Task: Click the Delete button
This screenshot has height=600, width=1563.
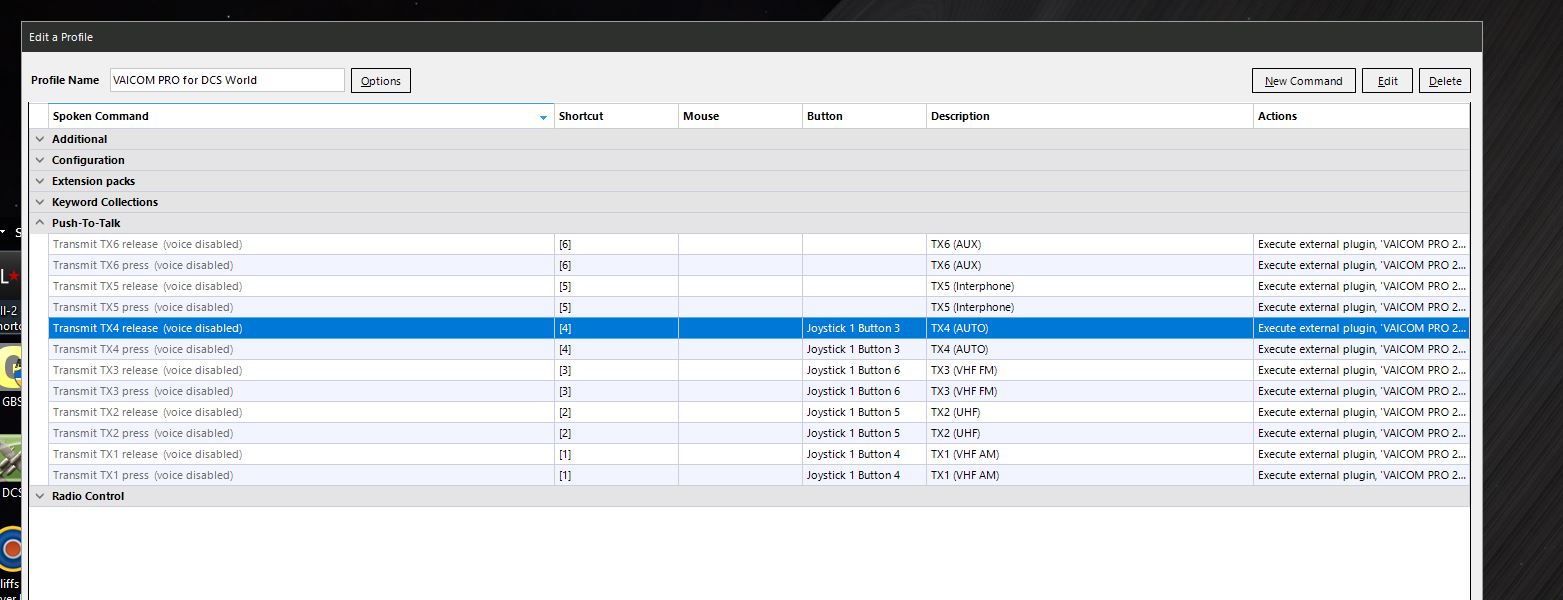Action: coord(1444,81)
